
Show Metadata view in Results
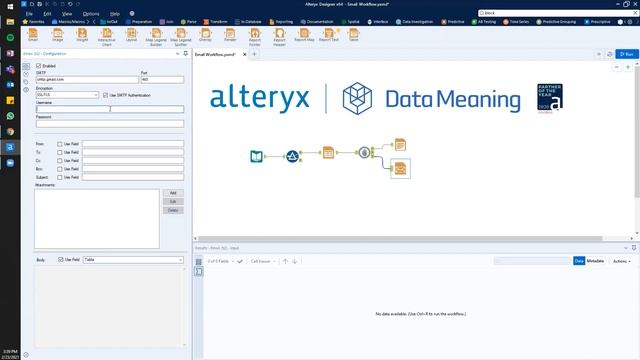pos(595,261)
